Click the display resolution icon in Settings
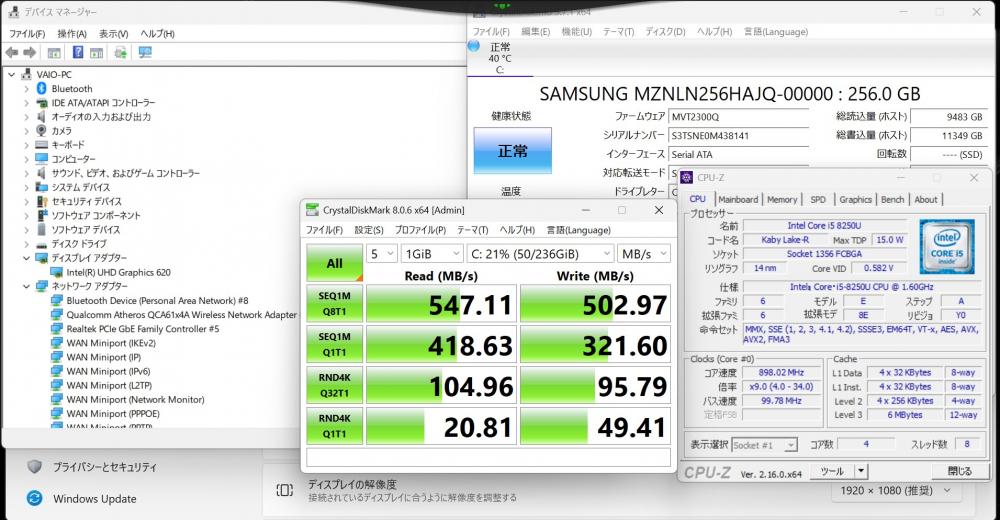Screen dimensions: 1000x520 [284, 490]
